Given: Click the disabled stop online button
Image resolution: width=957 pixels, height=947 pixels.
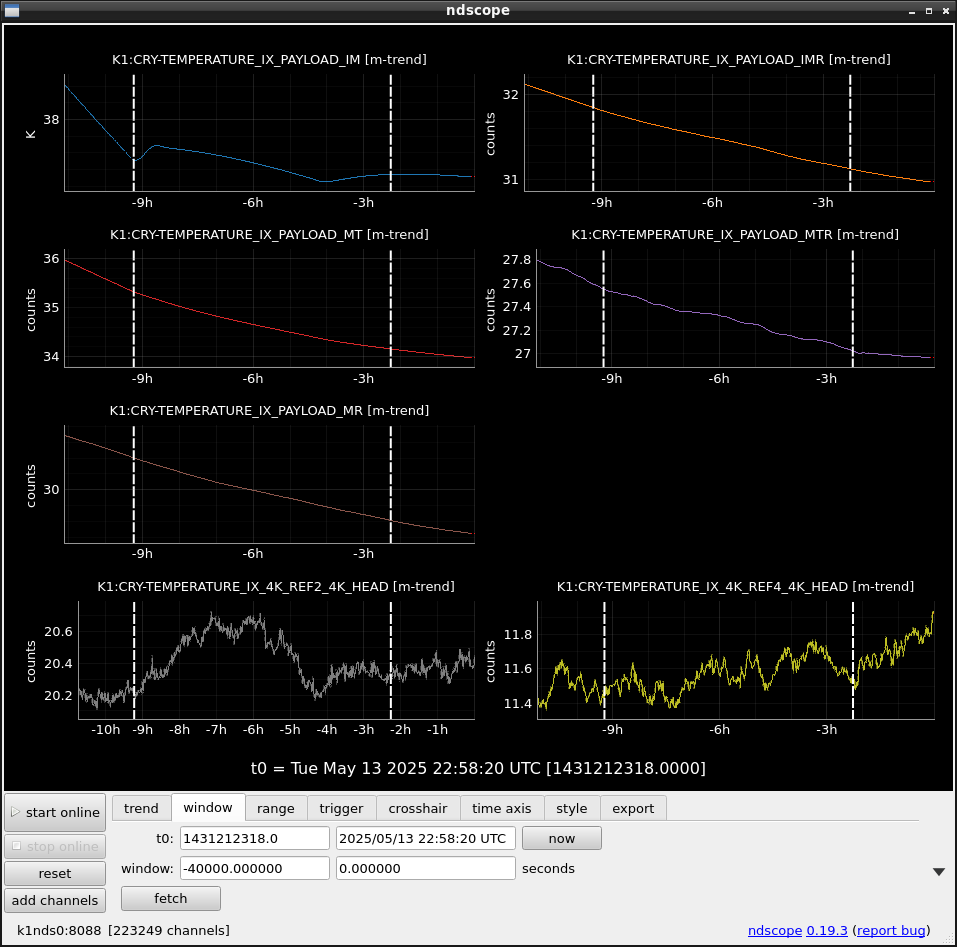Looking at the screenshot, I should tap(55, 846).
